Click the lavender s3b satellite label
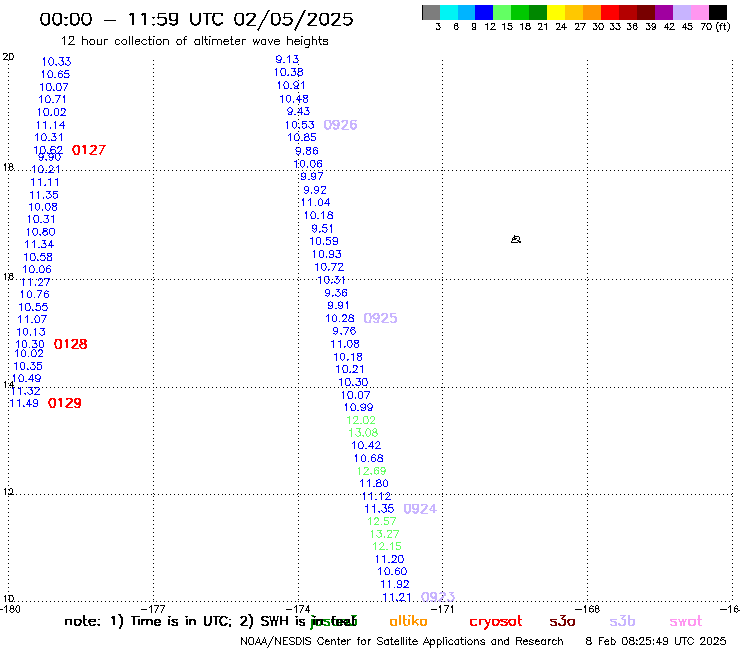The image size is (740, 650). [622, 621]
